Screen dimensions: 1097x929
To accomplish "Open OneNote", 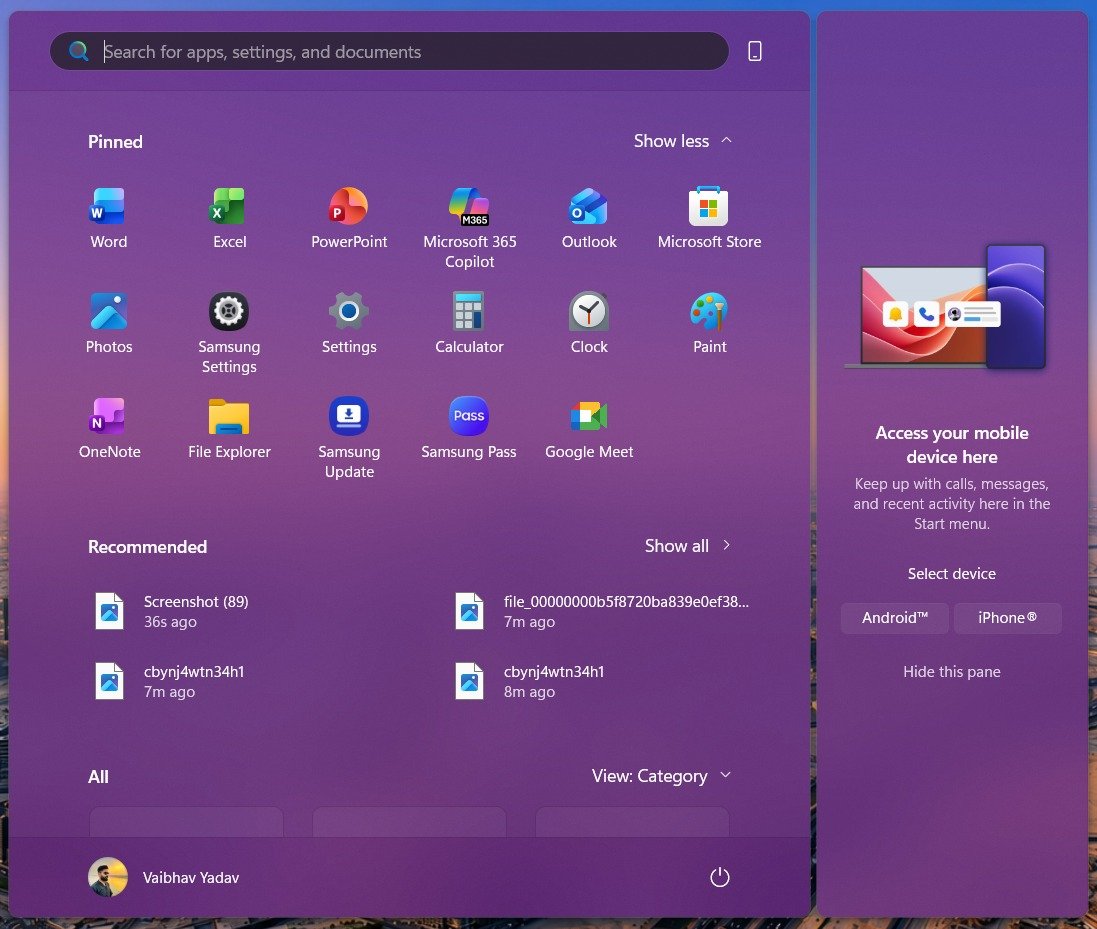I will 109,429.
